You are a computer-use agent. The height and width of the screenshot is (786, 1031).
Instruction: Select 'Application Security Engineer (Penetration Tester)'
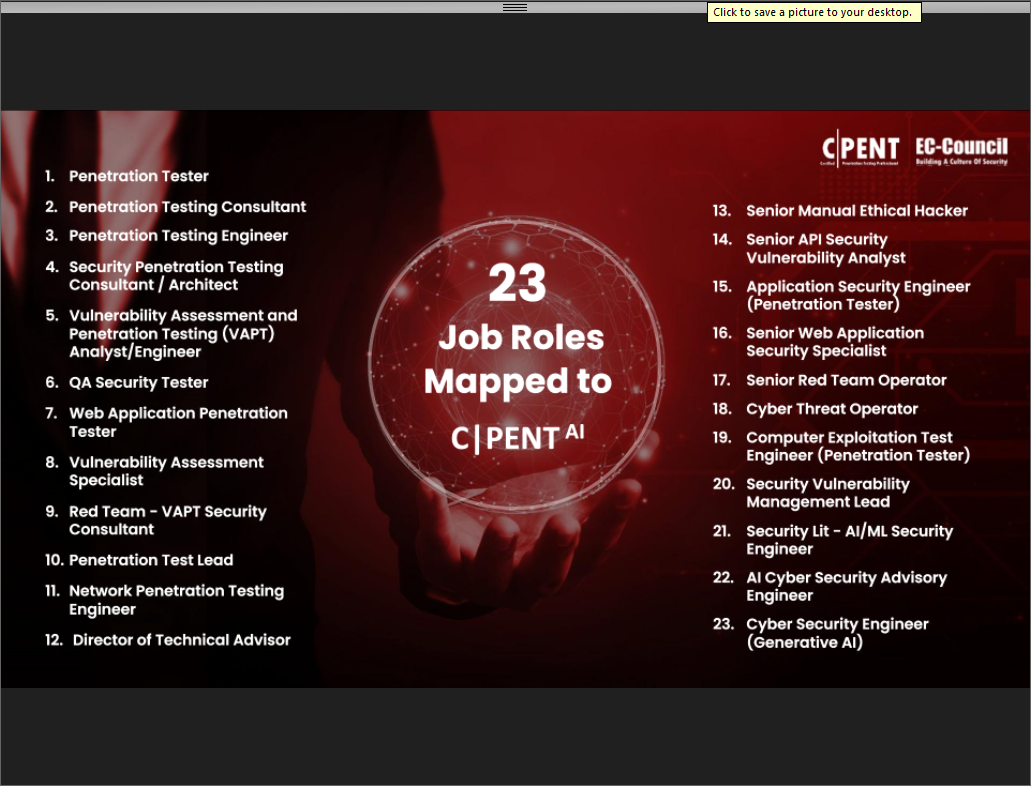(858, 295)
